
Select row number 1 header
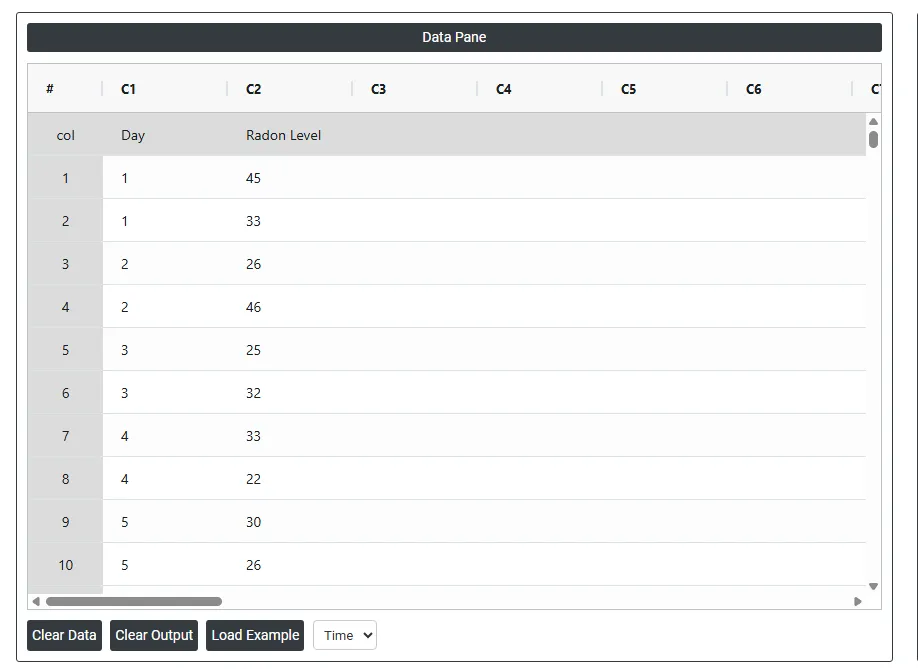(65, 178)
